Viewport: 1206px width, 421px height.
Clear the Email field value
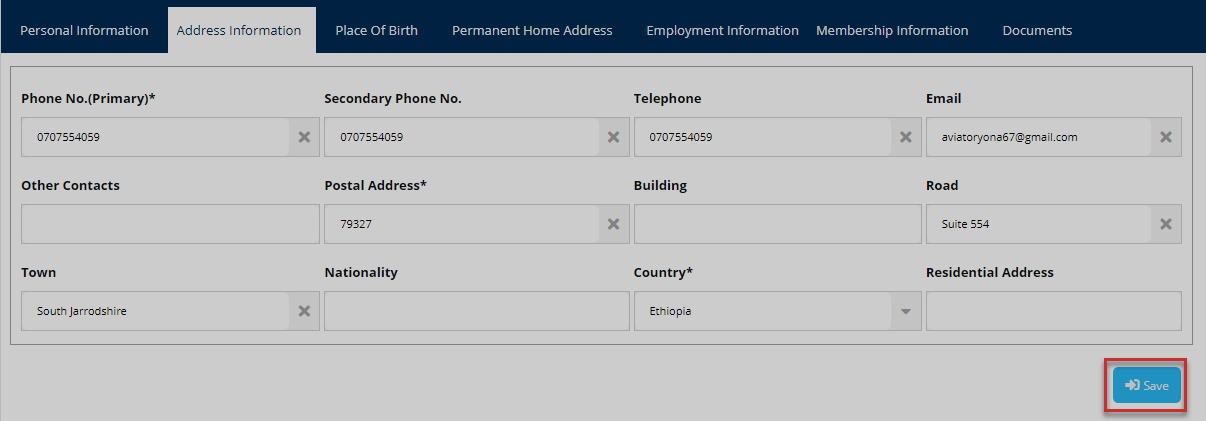coord(1165,137)
